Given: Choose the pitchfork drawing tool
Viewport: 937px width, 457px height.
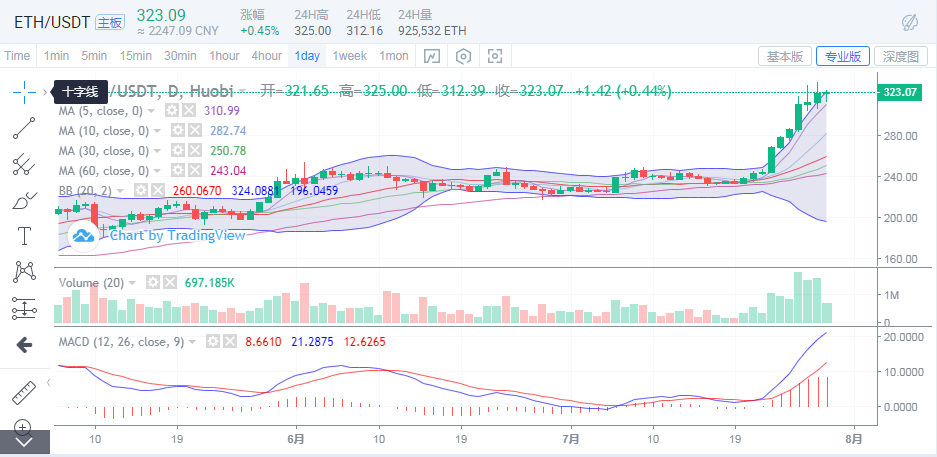Looking at the screenshot, I should pyautogui.click(x=24, y=164).
